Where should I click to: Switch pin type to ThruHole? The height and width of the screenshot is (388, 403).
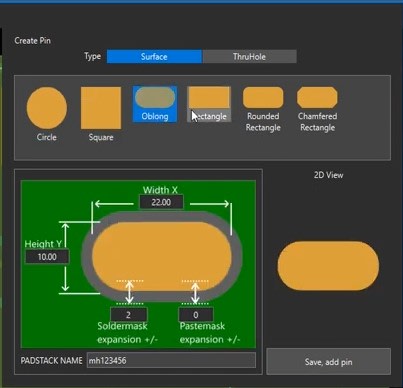click(x=249, y=57)
